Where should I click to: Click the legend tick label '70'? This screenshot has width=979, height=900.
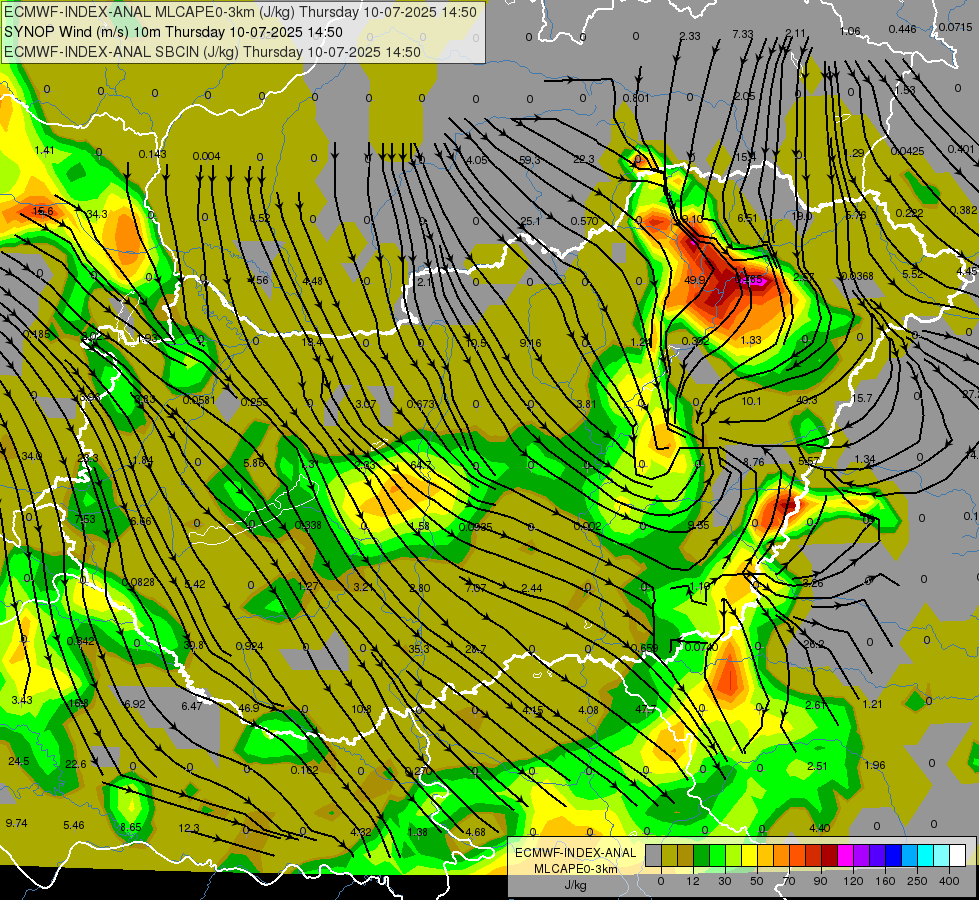point(789,881)
